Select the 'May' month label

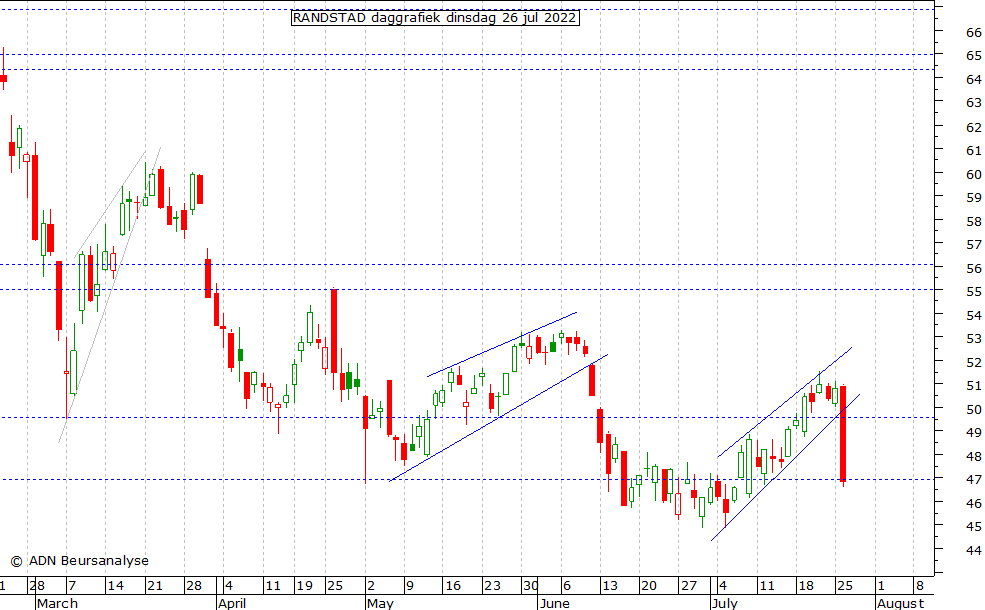[x=380, y=603]
